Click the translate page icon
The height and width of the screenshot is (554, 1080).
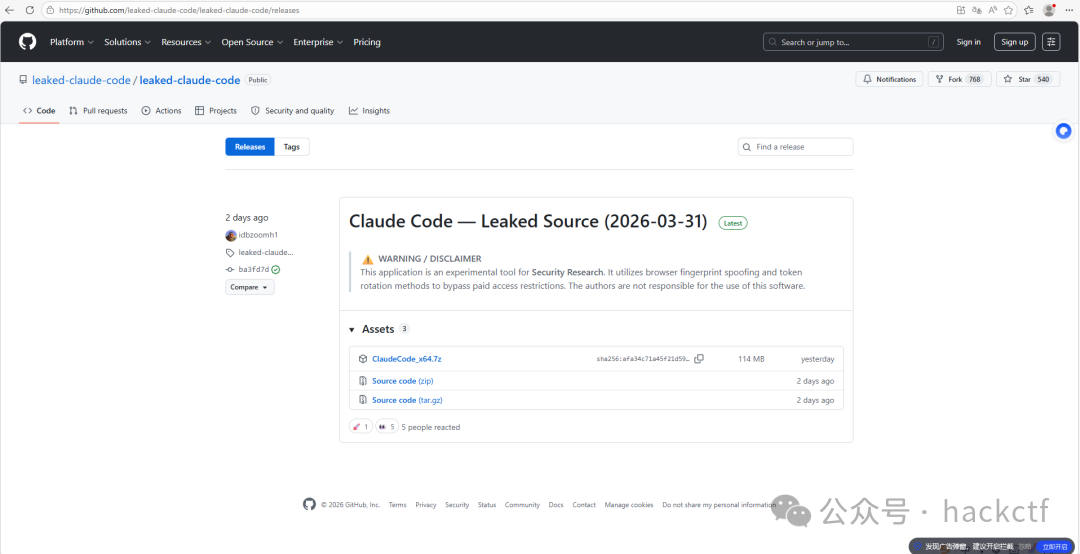(x=977, y=10)
